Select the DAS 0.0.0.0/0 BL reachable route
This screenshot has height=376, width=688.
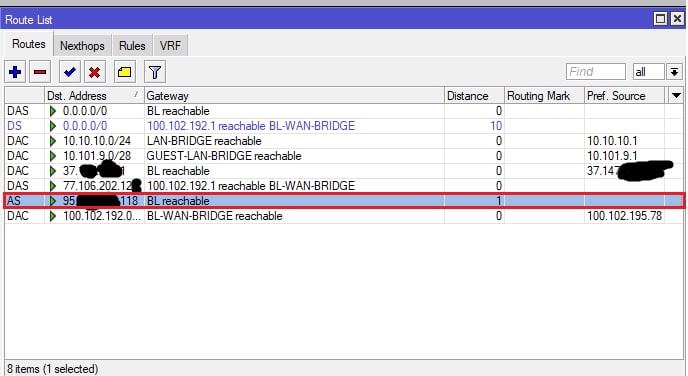[344, 111]
